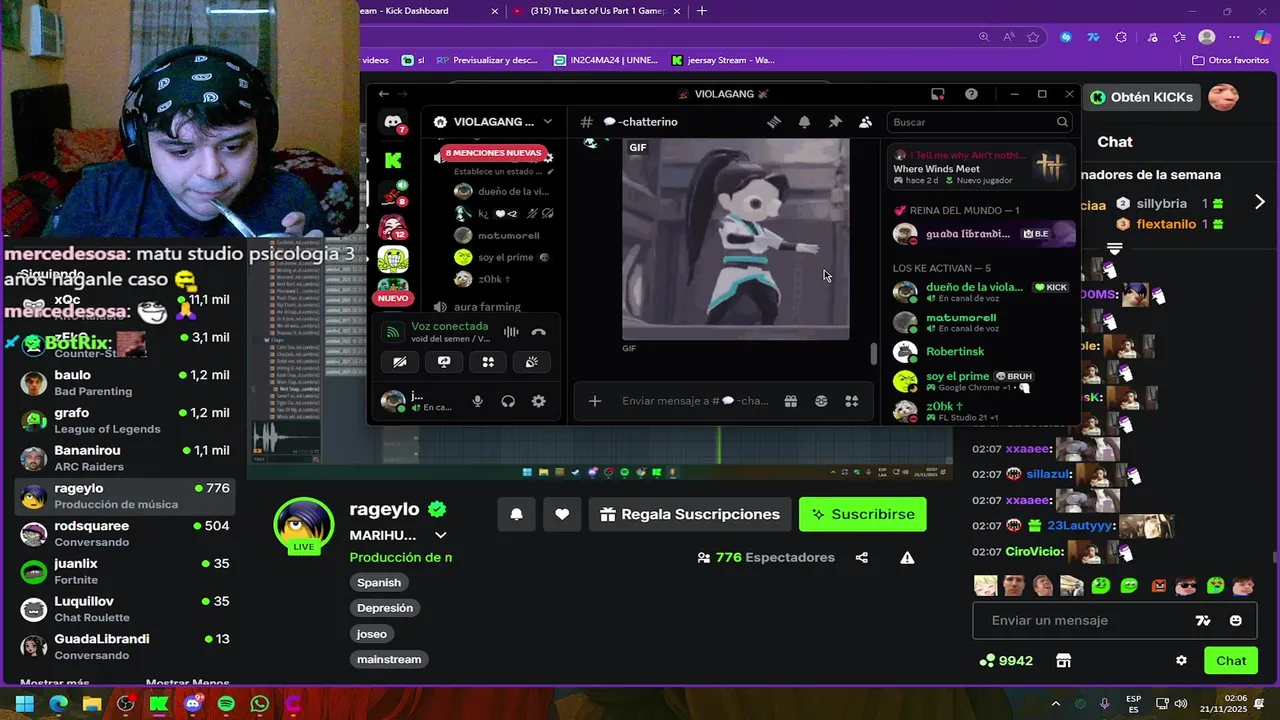Open the IN2C4MA24 | UNNE bookmark
The height and width of the screenshot is (720, 1280).
tap(606, 60)
